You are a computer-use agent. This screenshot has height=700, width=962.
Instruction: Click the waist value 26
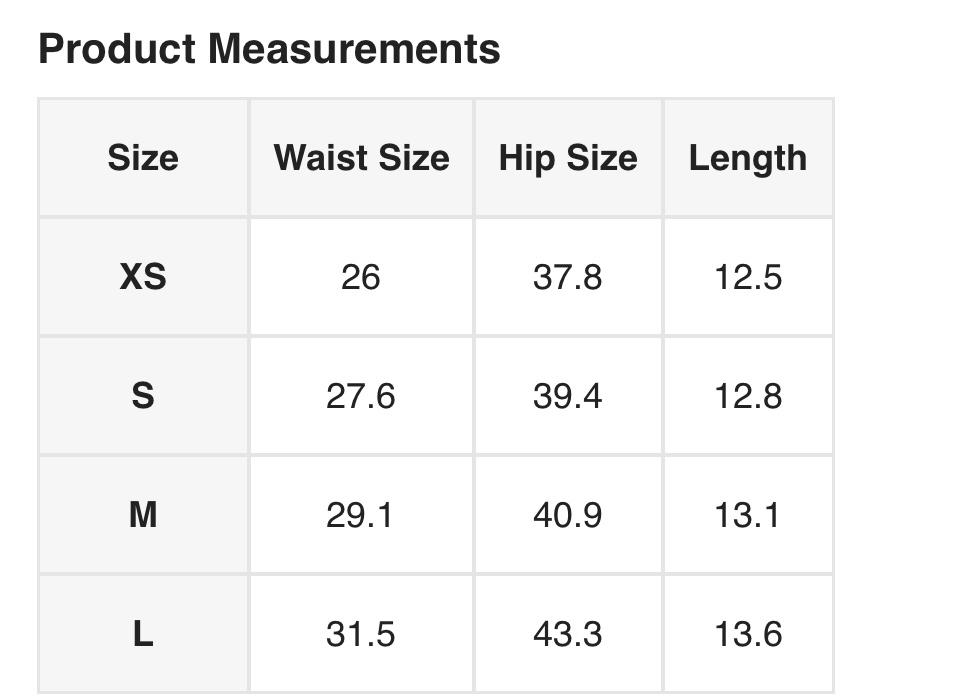coord(360,277)
